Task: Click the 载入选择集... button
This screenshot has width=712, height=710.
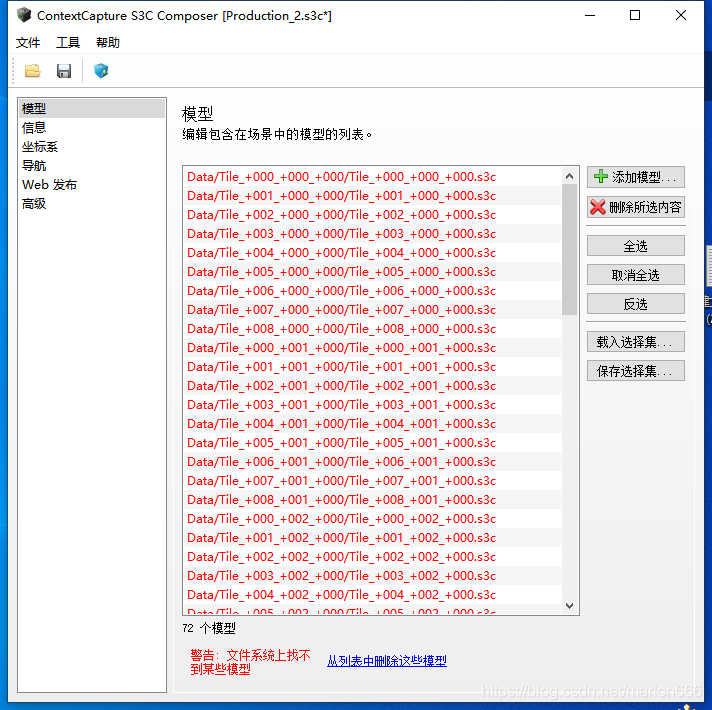Action: 635,342
